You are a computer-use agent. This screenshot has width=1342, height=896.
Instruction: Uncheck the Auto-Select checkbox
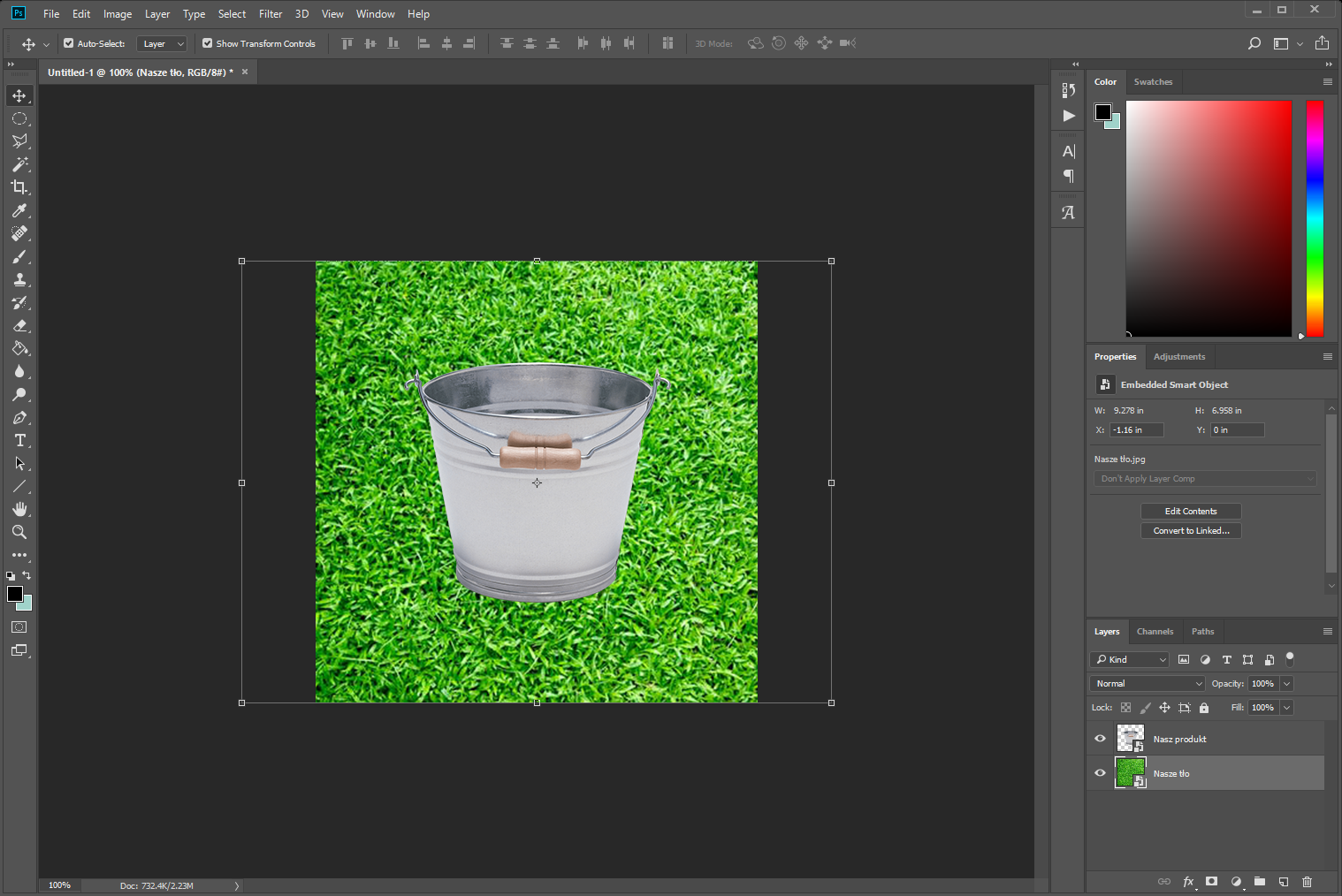tap(69, 43)
